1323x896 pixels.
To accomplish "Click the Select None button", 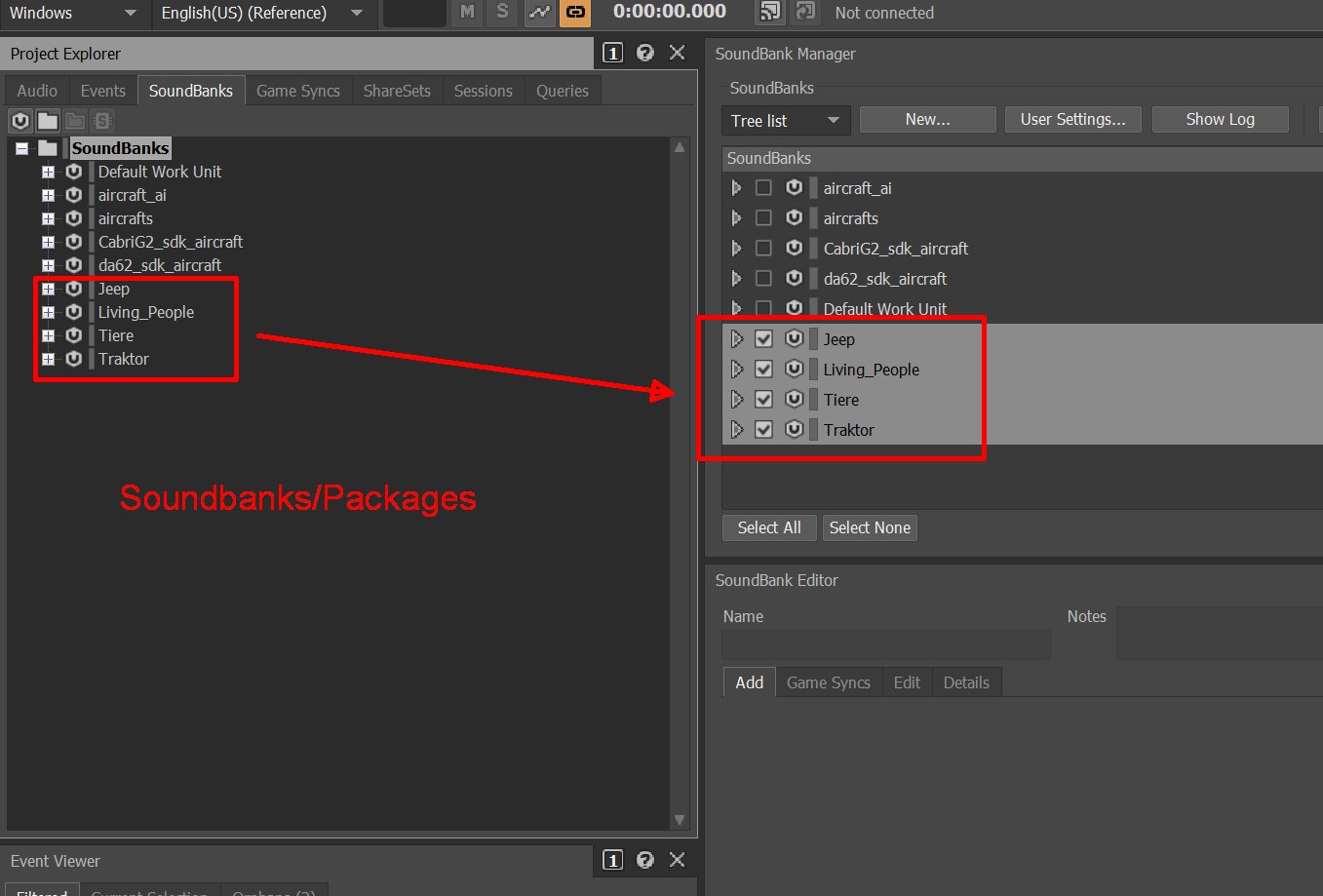I will [870, 527].
